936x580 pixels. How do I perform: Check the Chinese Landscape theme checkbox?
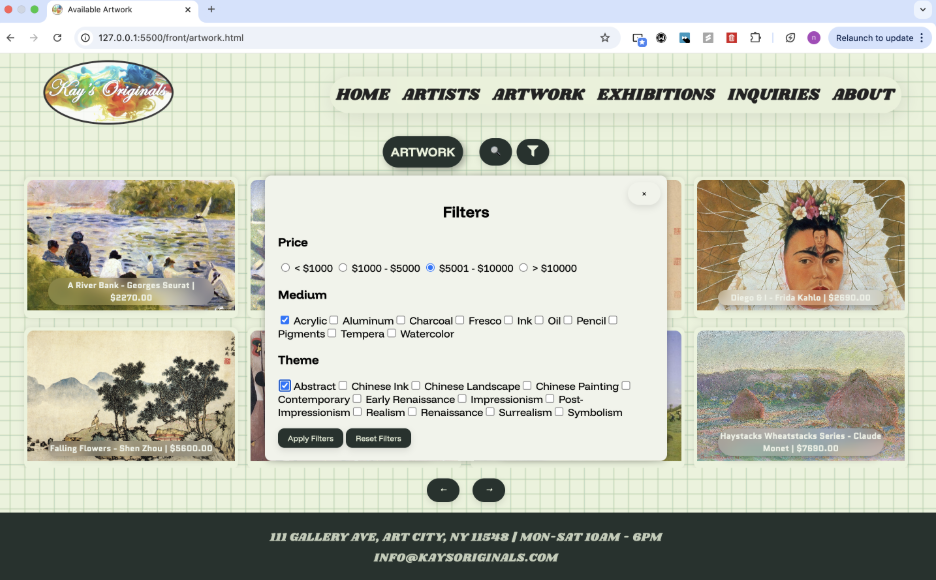415,385
